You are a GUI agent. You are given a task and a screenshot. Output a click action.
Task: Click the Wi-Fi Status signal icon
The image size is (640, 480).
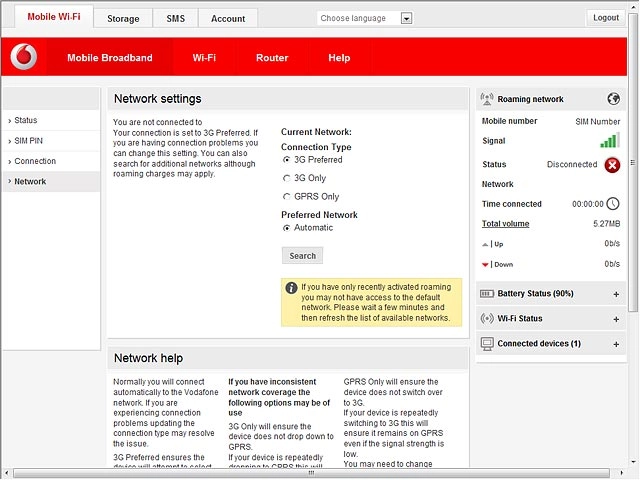coord(487,318)
